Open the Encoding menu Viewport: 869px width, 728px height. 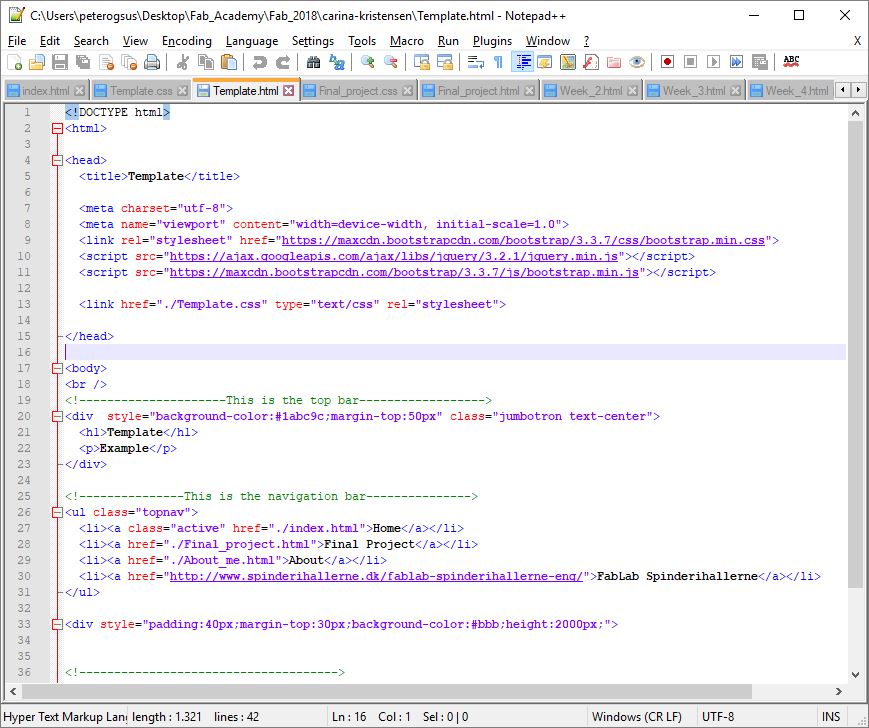(186, 41)
